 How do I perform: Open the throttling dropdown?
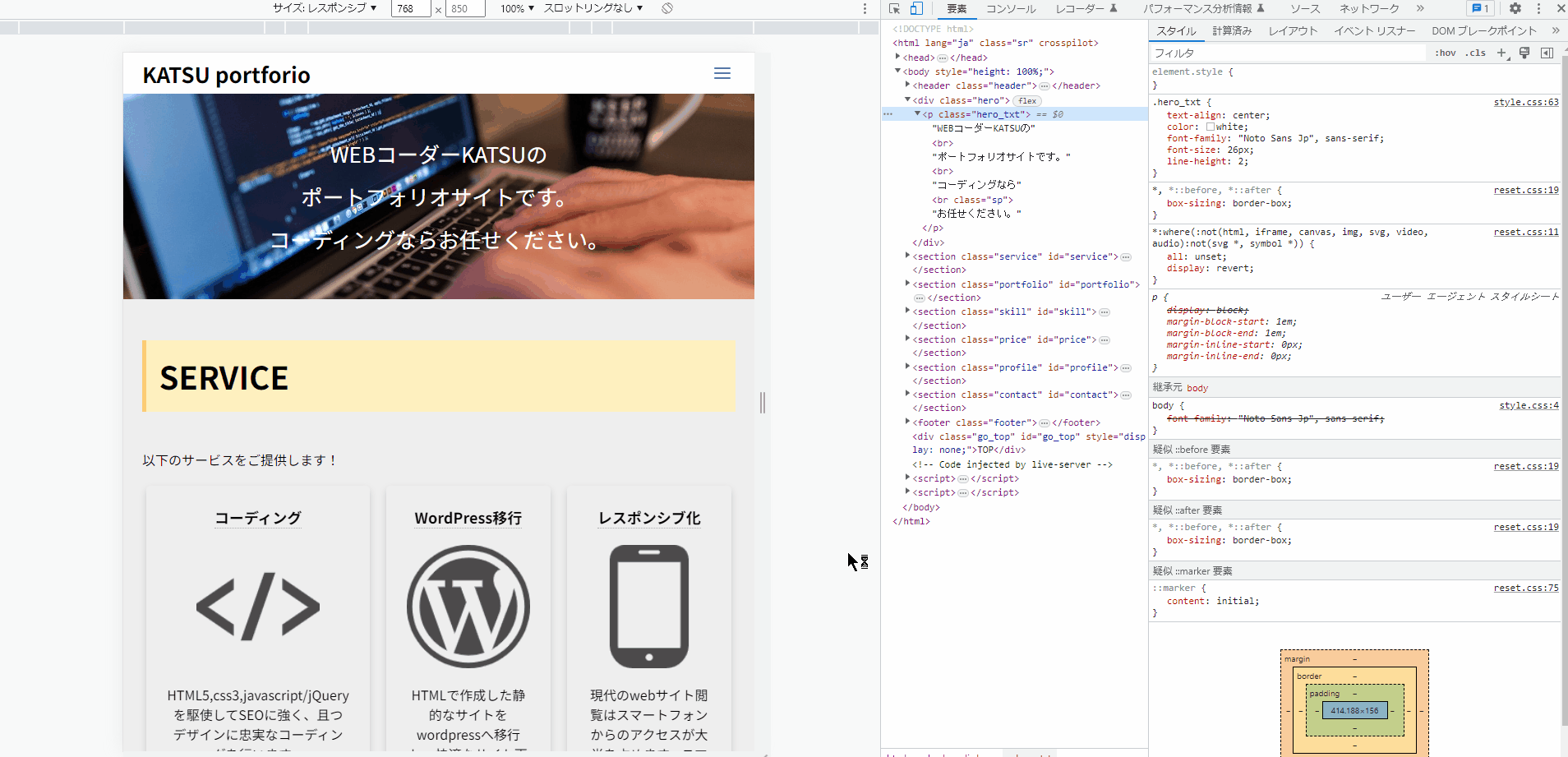coord(593,8)
